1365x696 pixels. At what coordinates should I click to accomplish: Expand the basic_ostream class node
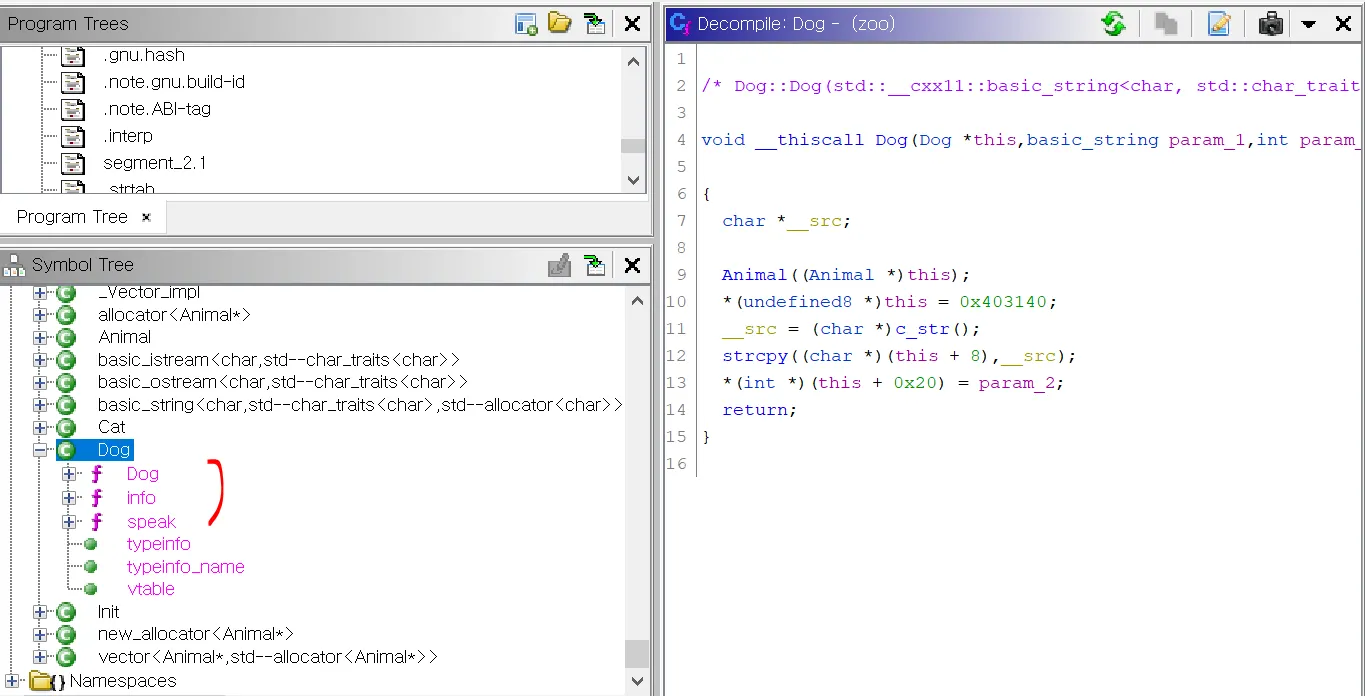40,382
